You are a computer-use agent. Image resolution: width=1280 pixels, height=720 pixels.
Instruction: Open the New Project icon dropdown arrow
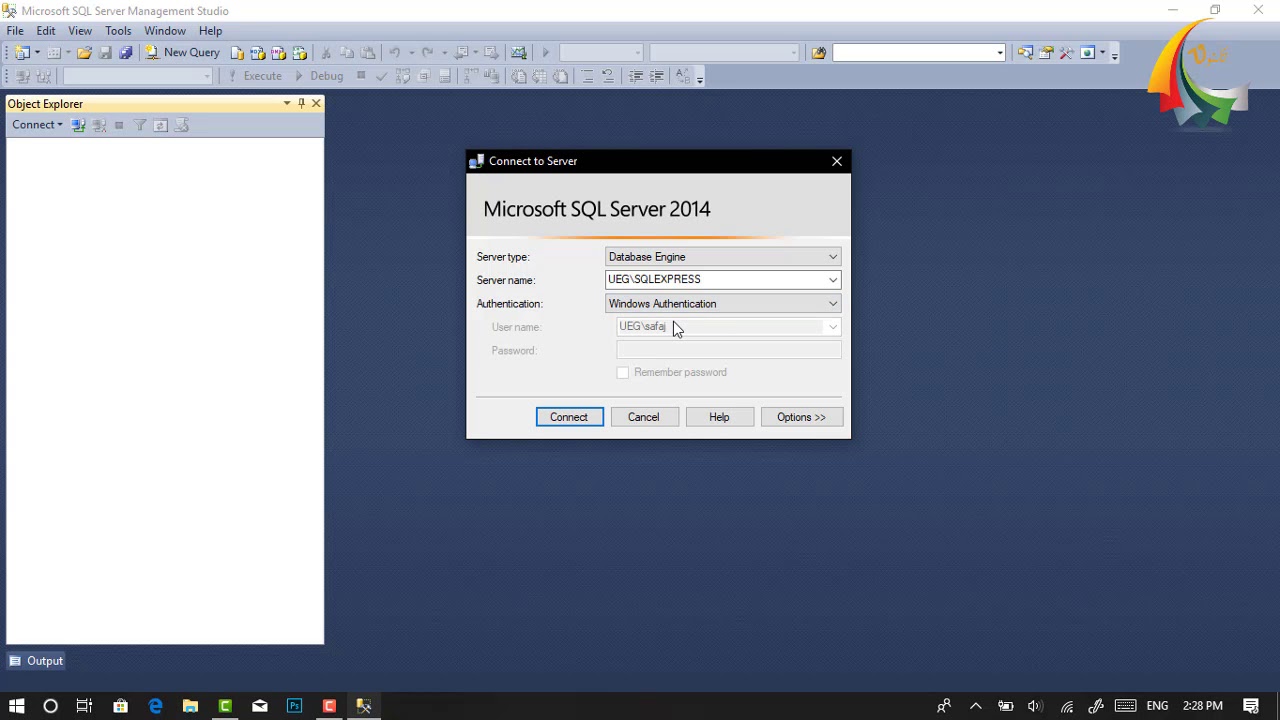click(37, 53)
